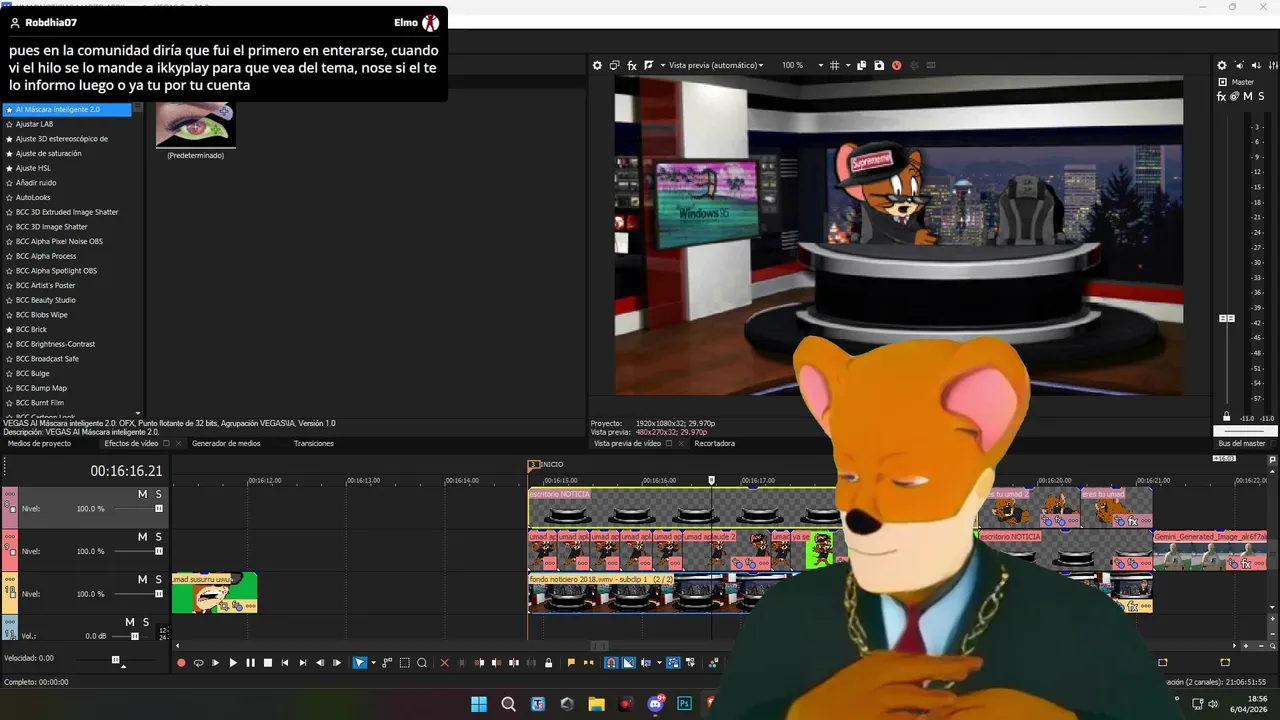Toggle Automatic Crossfades
The image size is (1280, 720).
(x=628, y=663)
